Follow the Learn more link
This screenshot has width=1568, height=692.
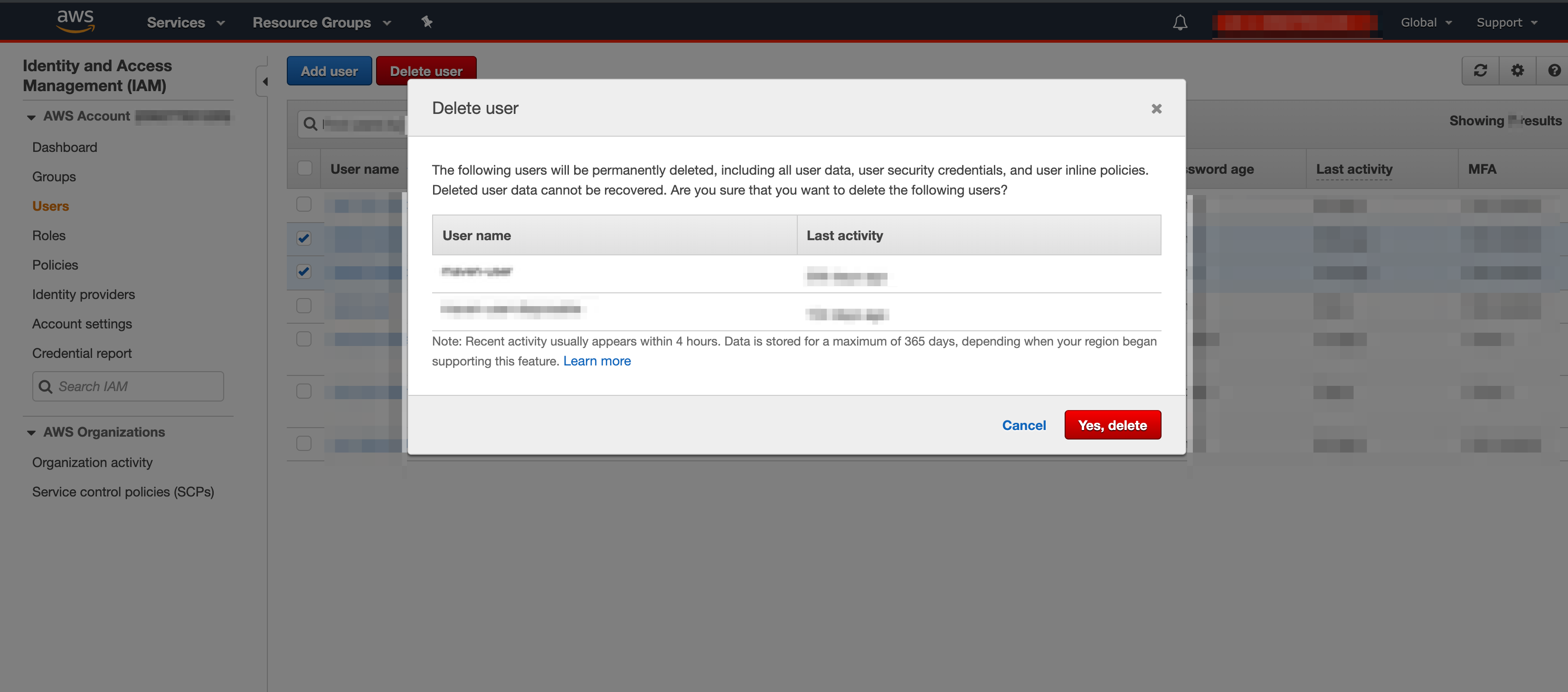click(596, 361)
